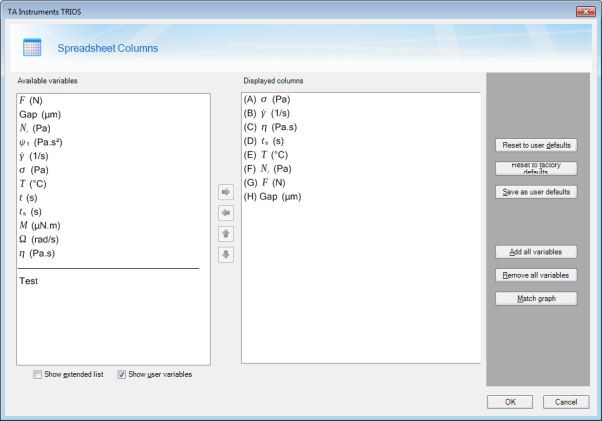Select M (µN.m) in Available variables
This screenshot has width=602, height=421.
40,225
